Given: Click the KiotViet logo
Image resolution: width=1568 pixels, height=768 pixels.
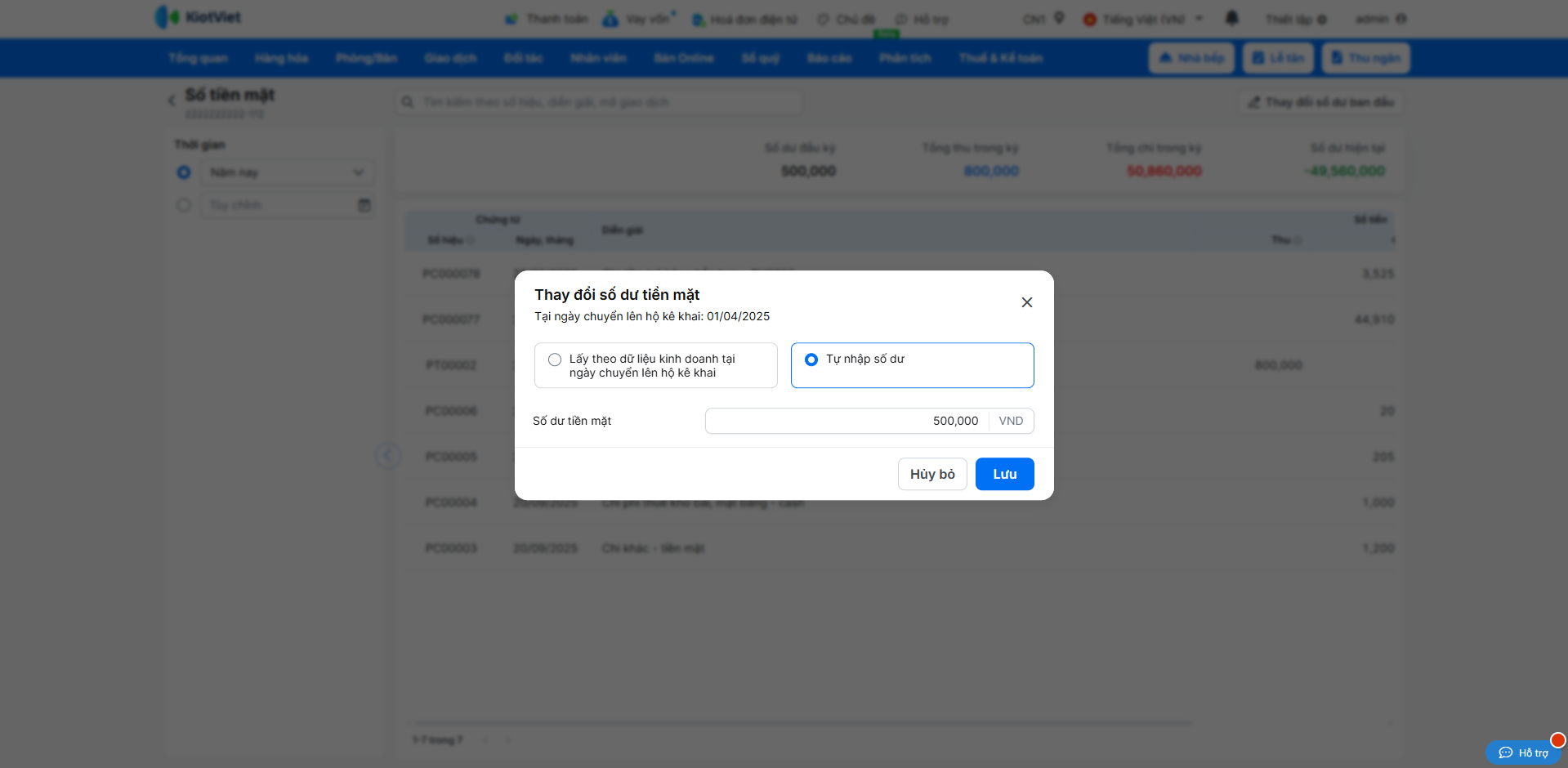Looking at the screenshot, I should [198, 17].
